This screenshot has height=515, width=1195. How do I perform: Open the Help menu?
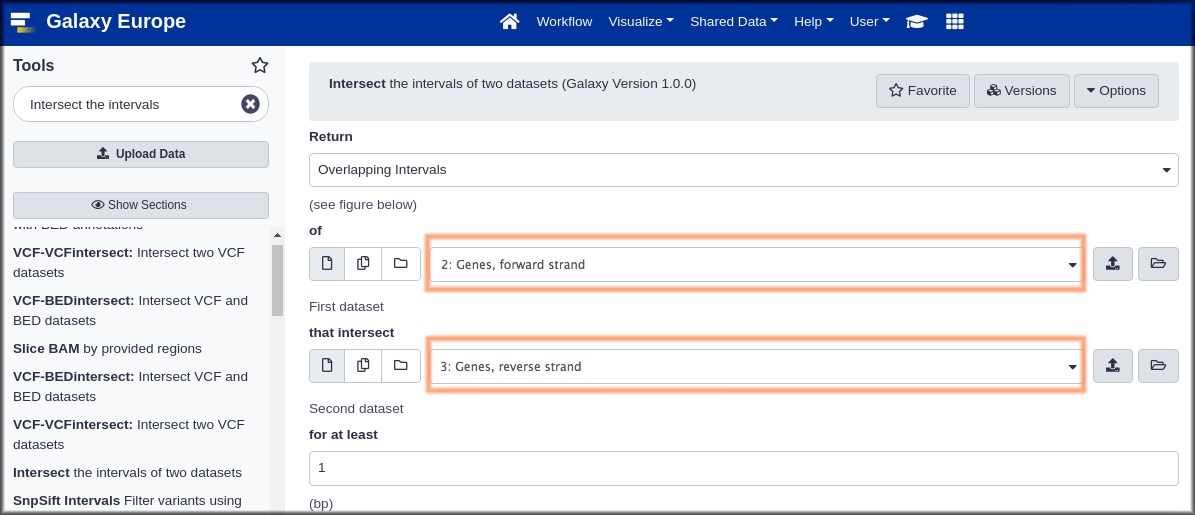tap(814, 21)
